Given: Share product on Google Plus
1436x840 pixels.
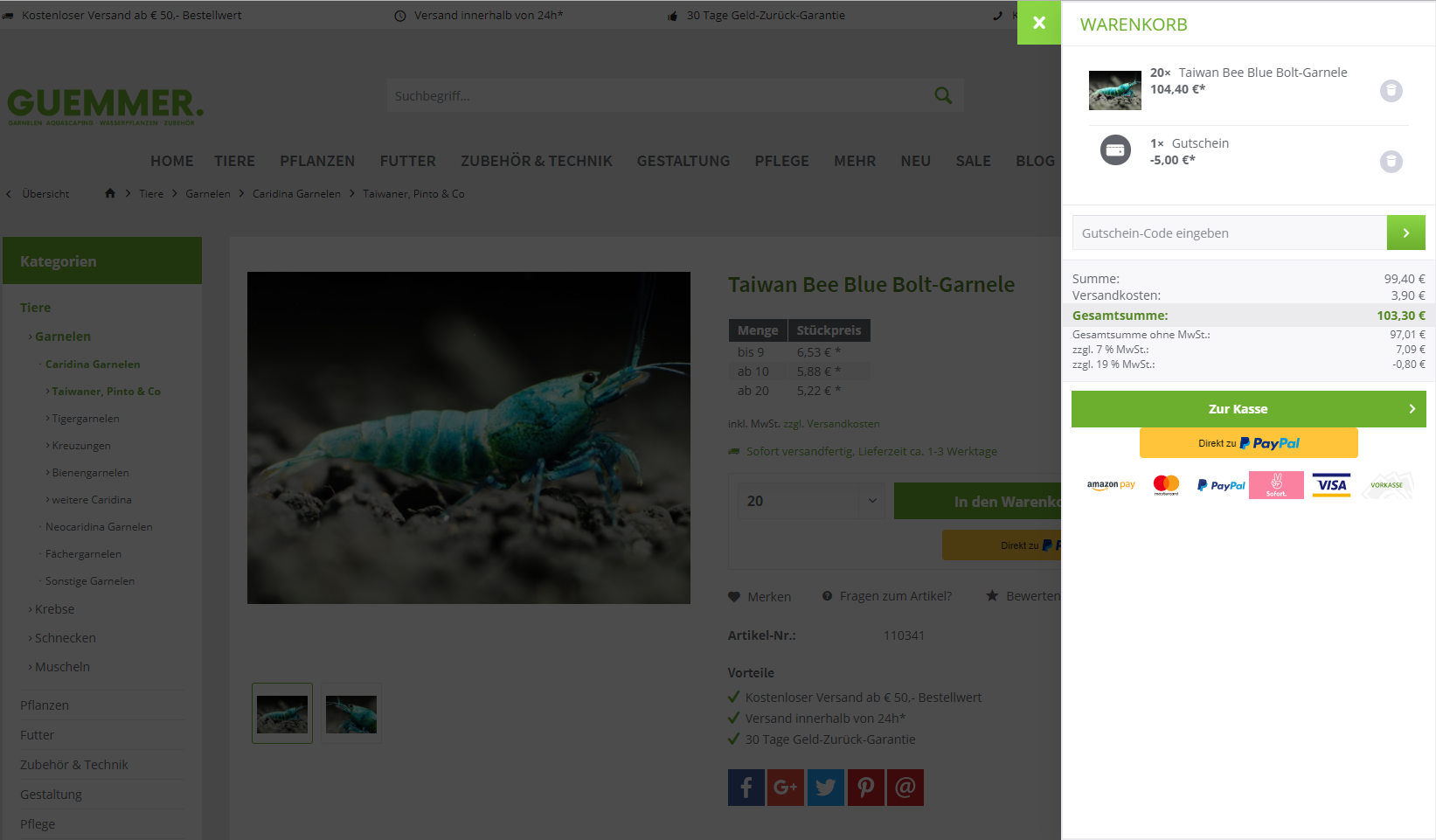Looking at the screenshot, I should pyautogui.click(x=786, y=788).
